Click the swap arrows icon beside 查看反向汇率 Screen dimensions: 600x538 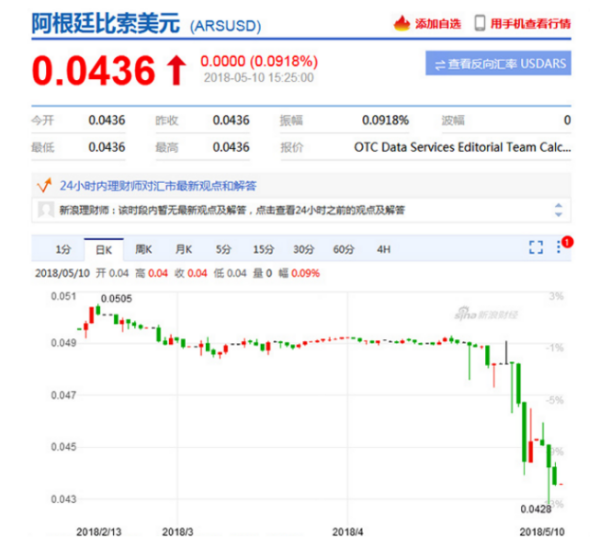click(x=438, y=65)
